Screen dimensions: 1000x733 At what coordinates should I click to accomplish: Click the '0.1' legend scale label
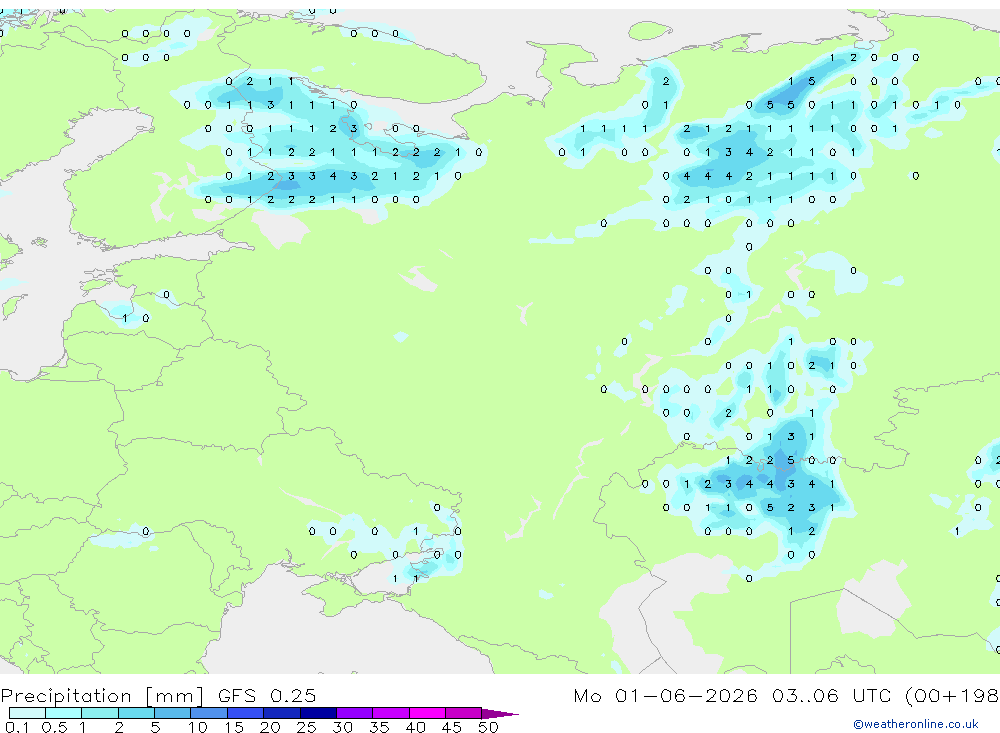[17, 727]
